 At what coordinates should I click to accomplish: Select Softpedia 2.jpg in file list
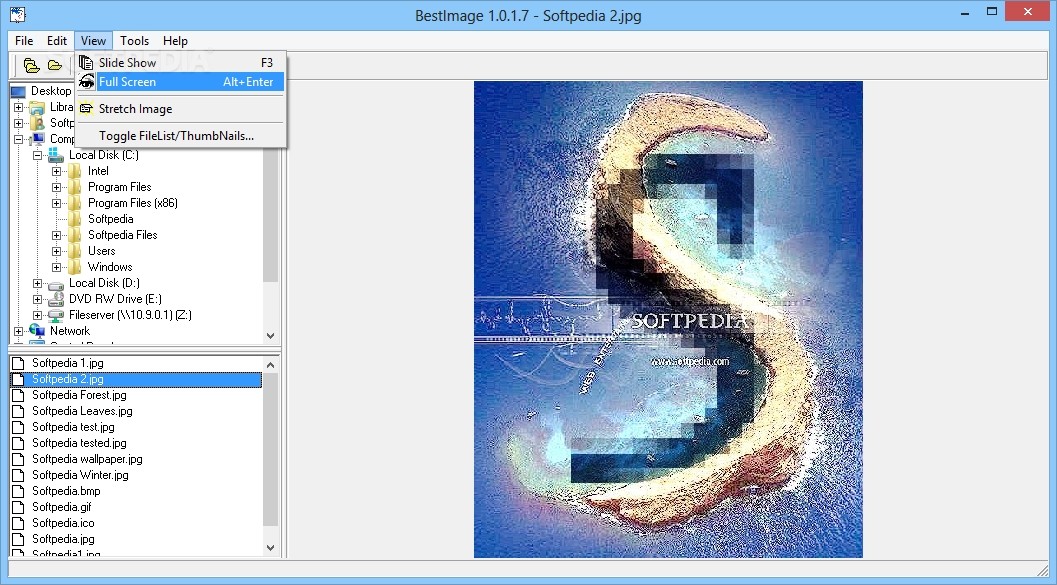[x=135, y=379]
